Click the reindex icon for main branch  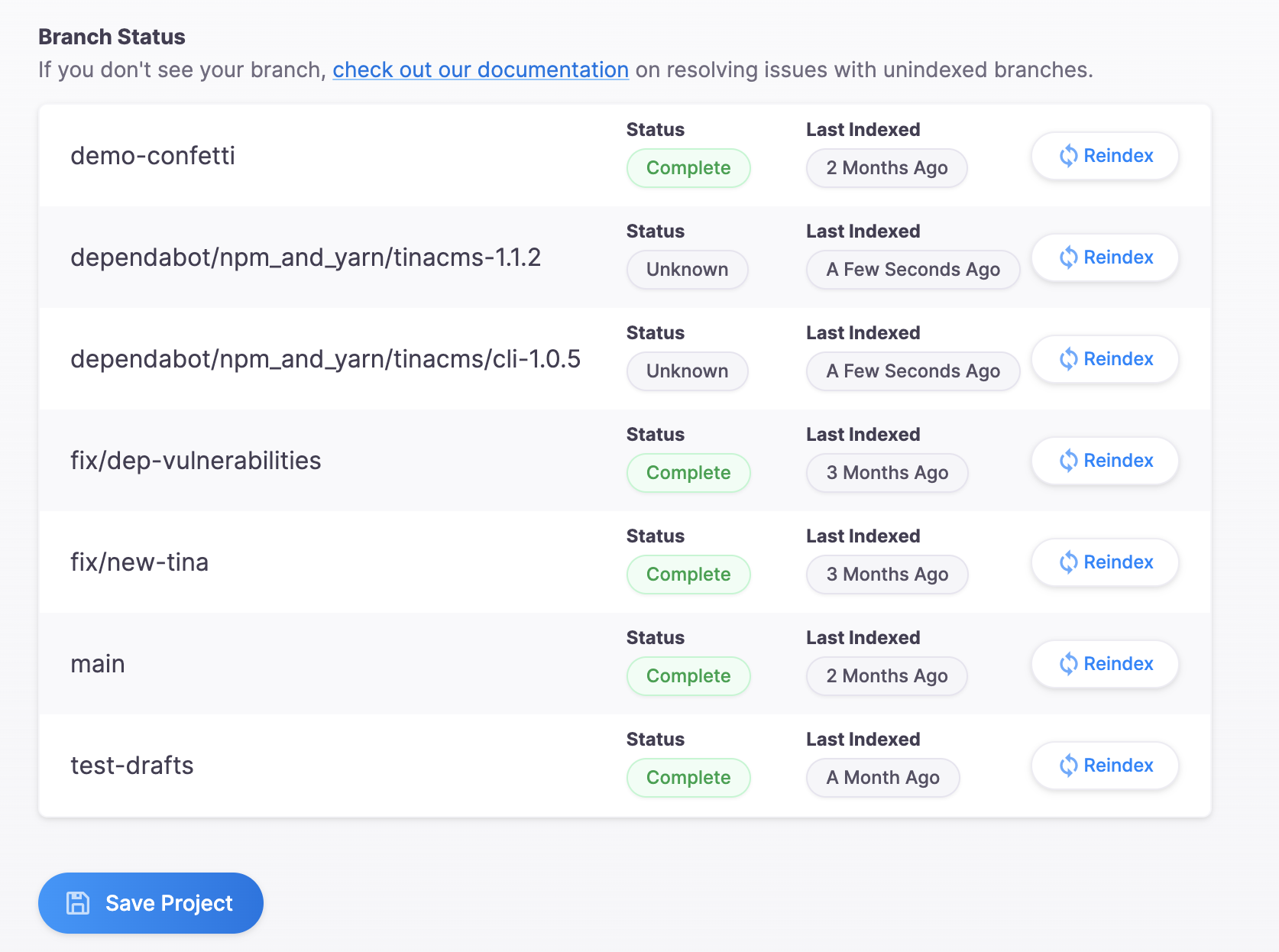coord(1068,664)
